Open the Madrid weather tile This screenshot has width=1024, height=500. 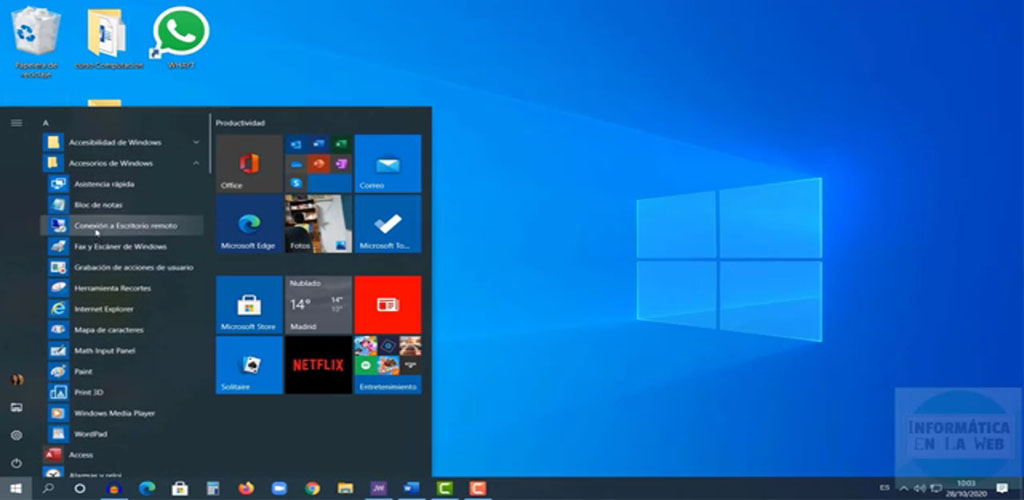point(319,305)
